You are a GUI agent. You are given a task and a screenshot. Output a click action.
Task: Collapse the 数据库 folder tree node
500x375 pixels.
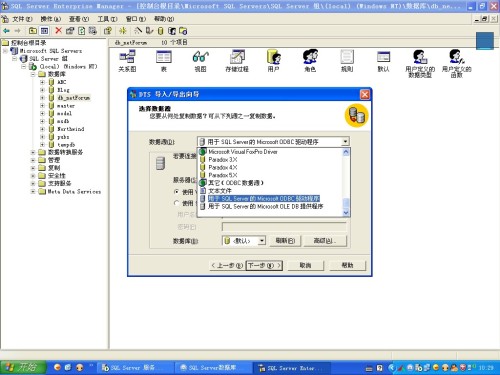tap(33, 74)
